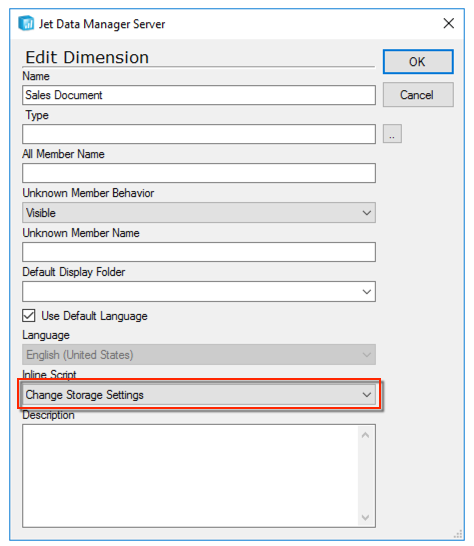Uncheck the Use Default Language checkbox

point(29,316)
